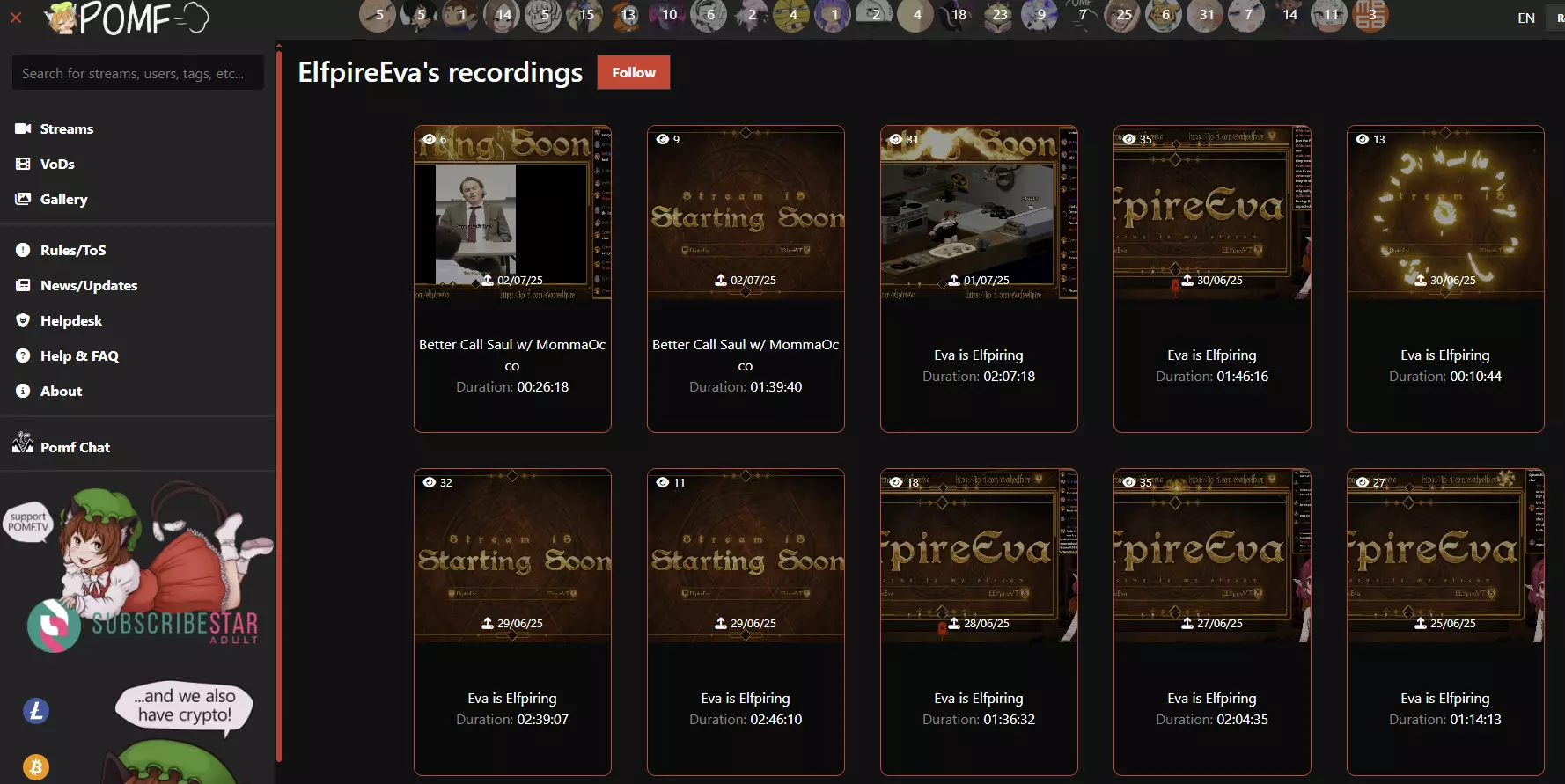
Task: Open streamer avatar showing 18 viewers
Action: click(957, 14)
